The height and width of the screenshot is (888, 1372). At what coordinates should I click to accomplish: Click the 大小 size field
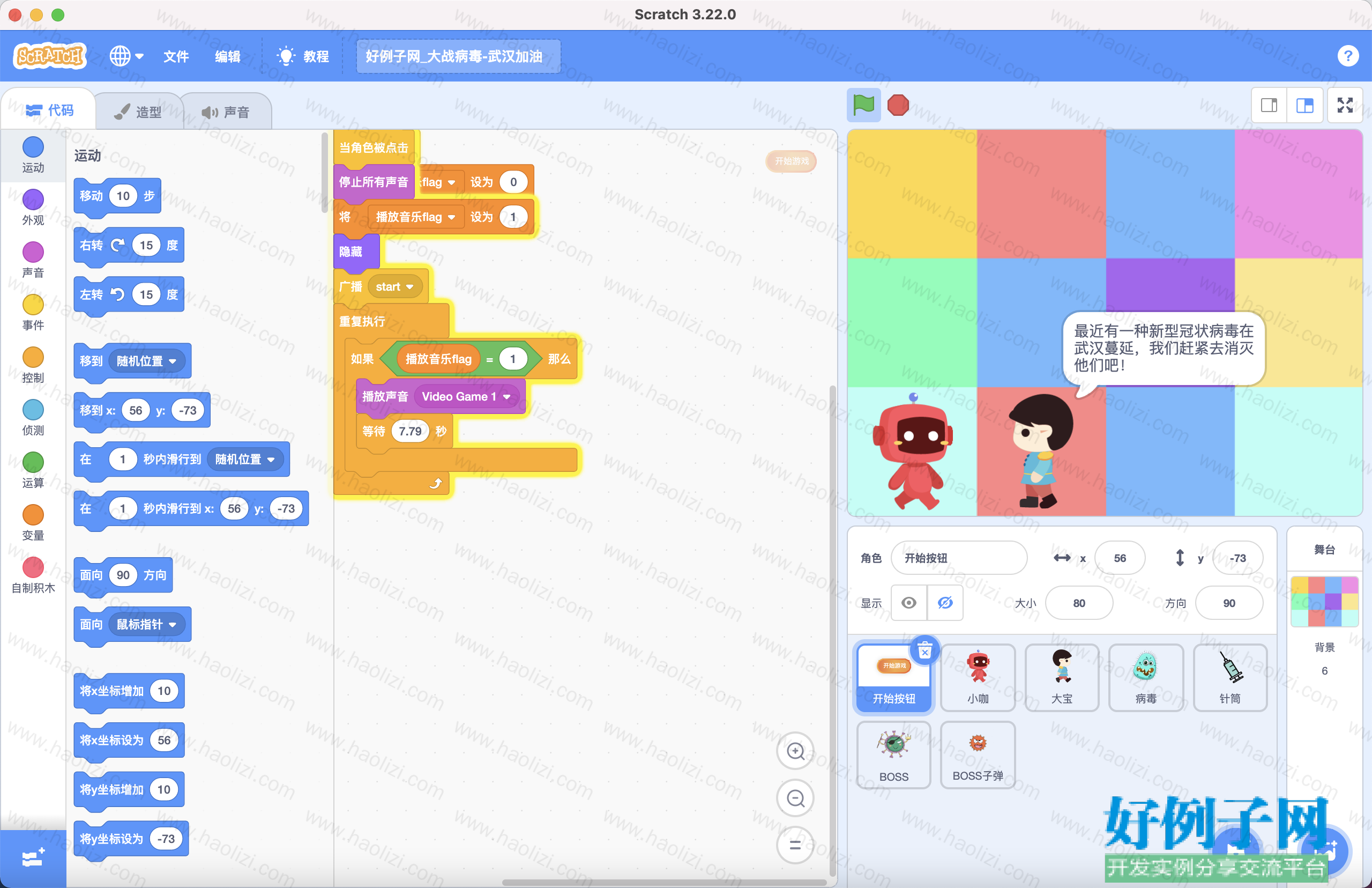point(1079,603)
